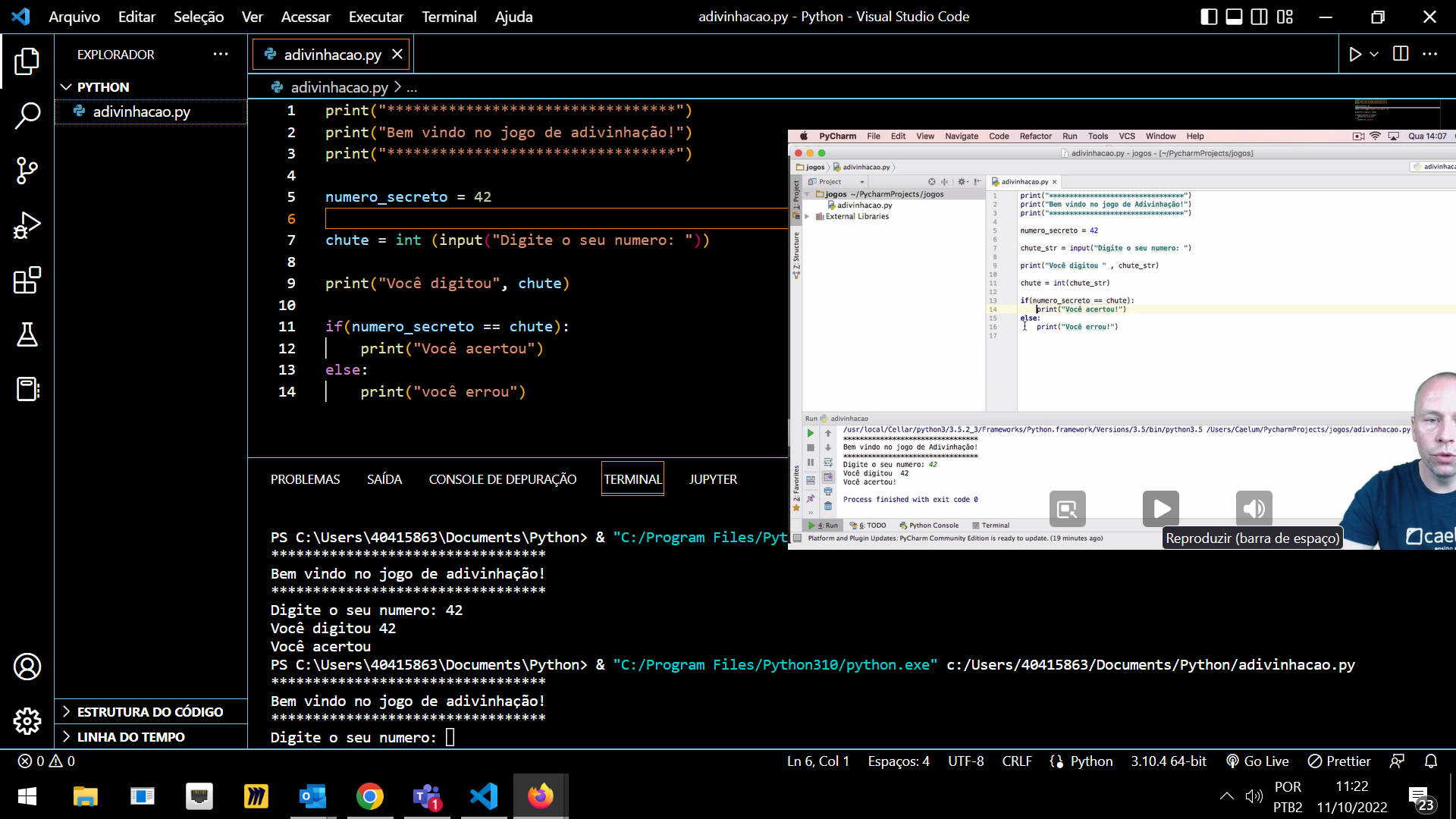The height and width of the screenshot is (819, 1456).
Task: Open customize layout options
Action: click(1285, 17)
